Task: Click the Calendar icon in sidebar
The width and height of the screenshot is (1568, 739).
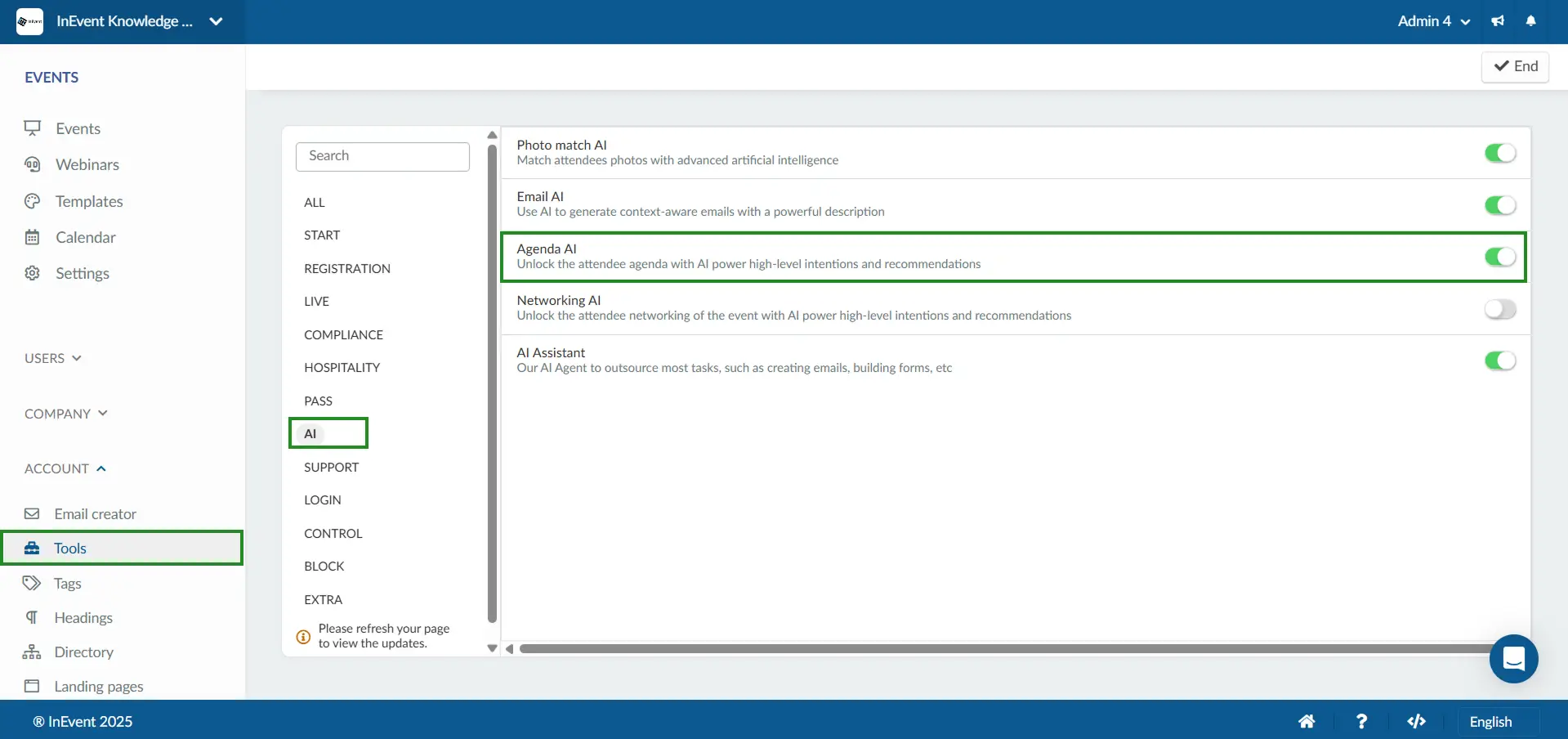Action: [33, 237]
